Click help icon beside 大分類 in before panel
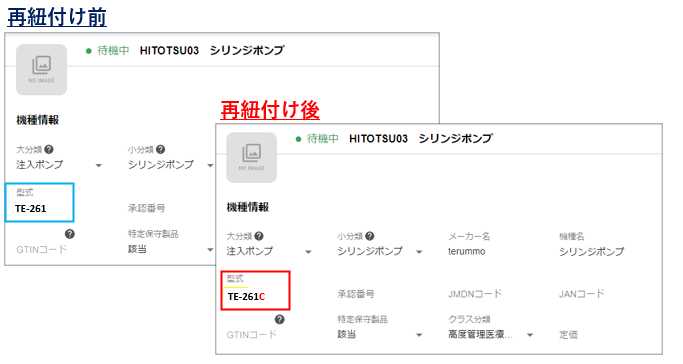Viewport: 683px width, 364px height. click(x=49, y=149)
